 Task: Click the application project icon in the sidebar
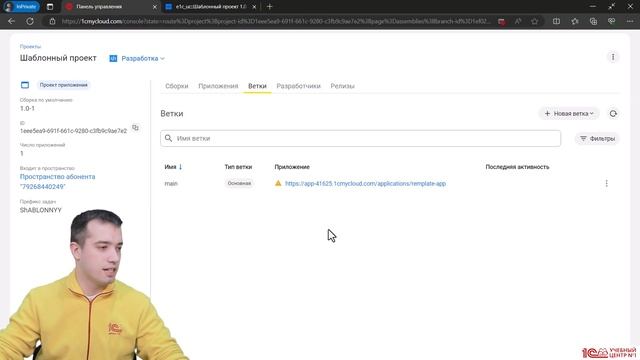pyautogui.click(x=25, y=85)
